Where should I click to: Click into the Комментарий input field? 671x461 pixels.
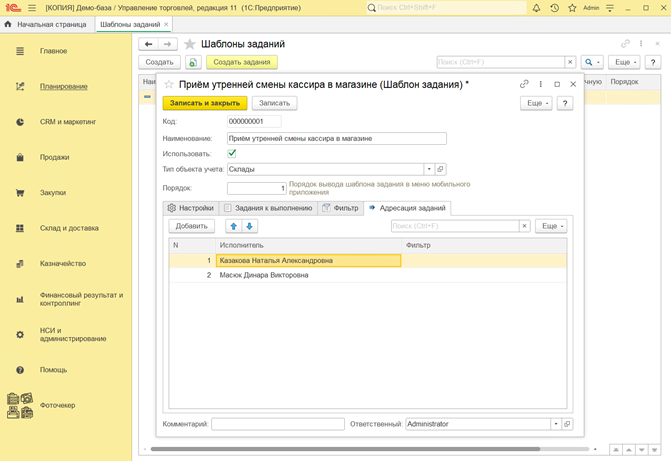277,424
